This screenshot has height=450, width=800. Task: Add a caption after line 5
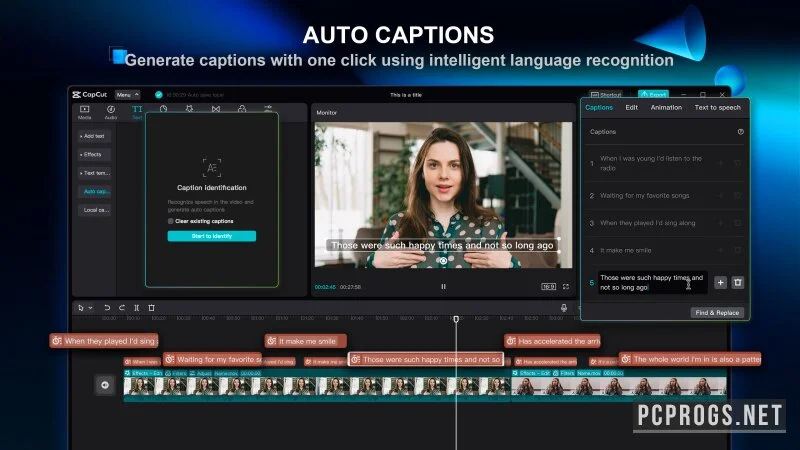coord(720,282)
